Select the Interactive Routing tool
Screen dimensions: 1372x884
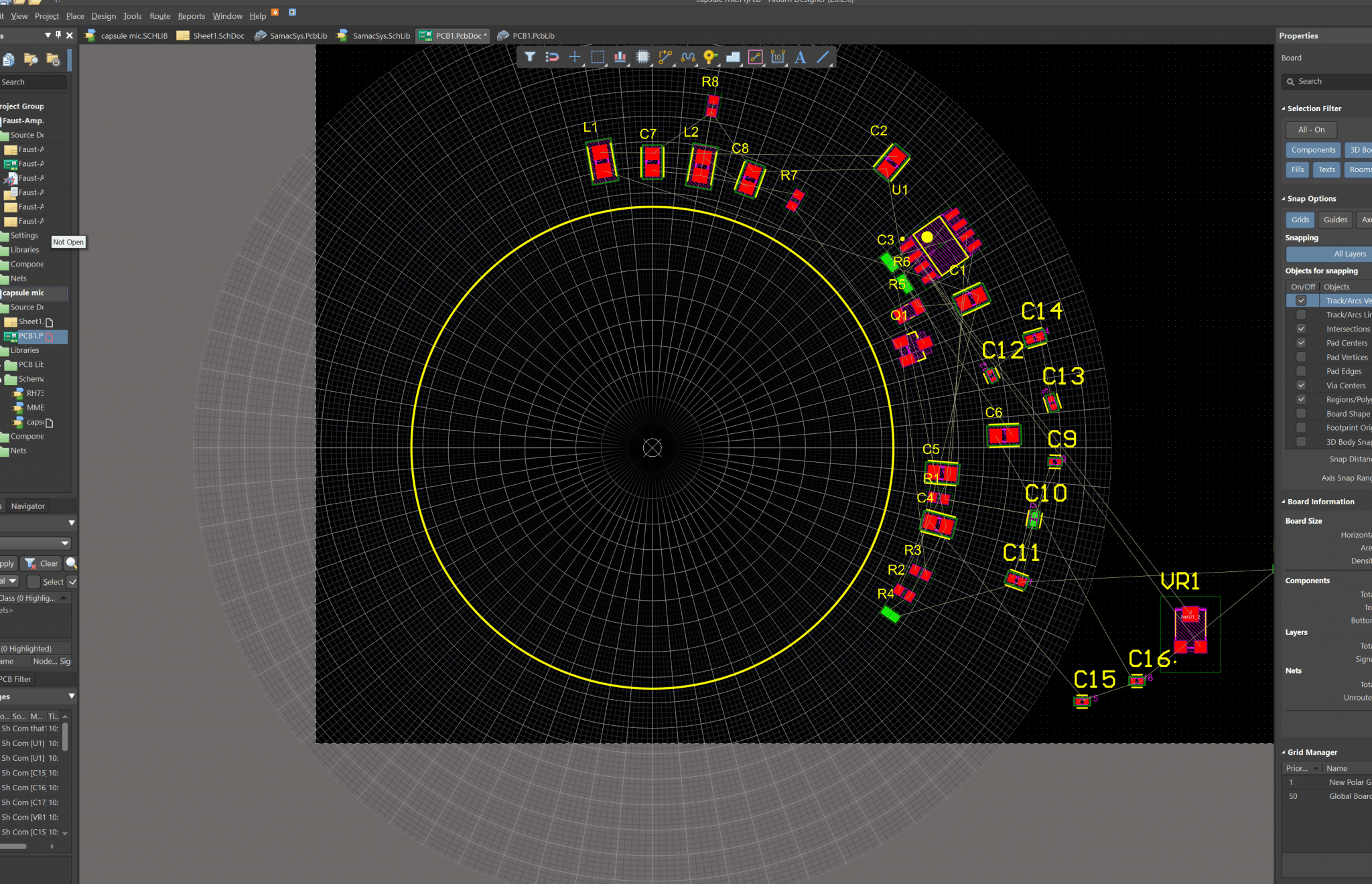point(665,57)
